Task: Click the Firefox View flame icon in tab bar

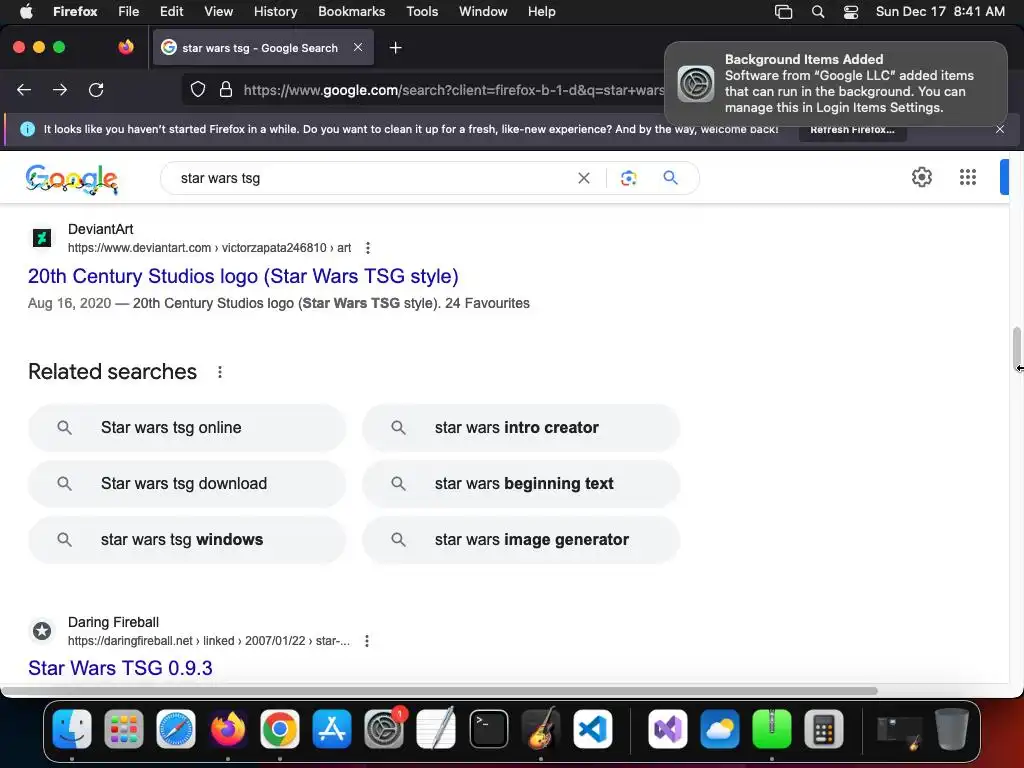Action: pos(126,47)
